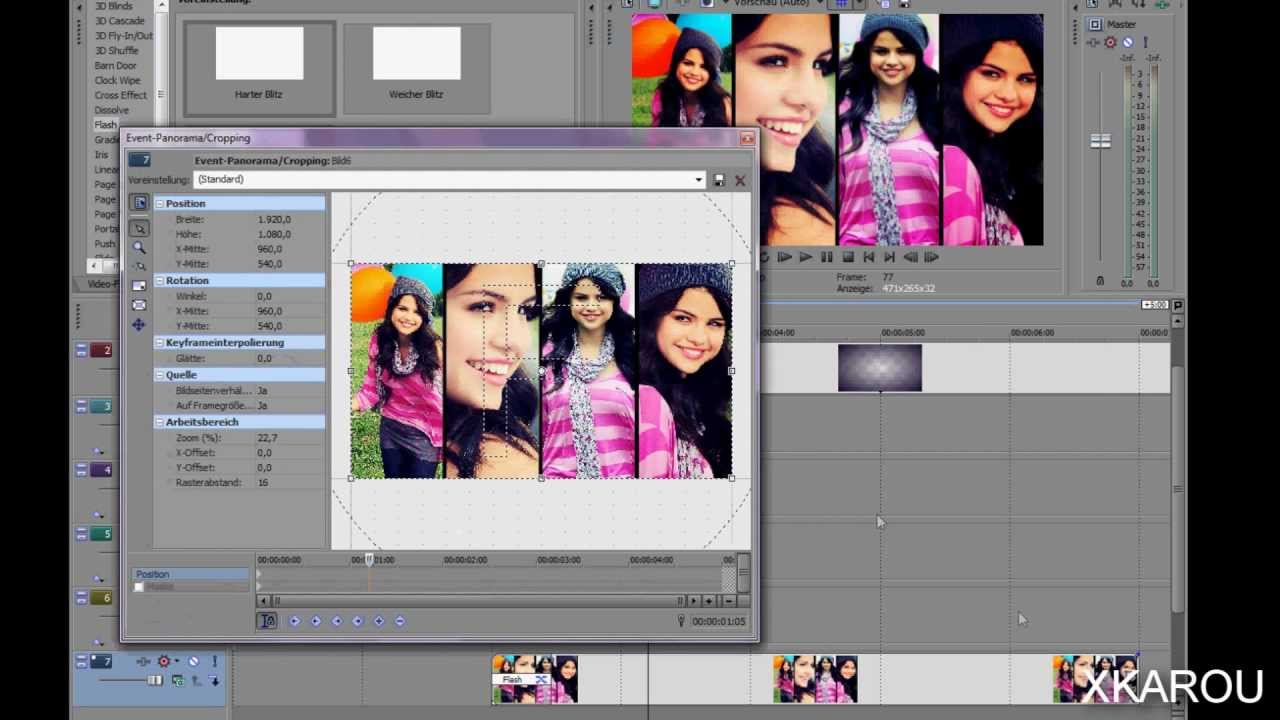Select Clock Wipe transition category
Image resolution: width=1280 pixels, height=720 pixels.
pos(117,80)
